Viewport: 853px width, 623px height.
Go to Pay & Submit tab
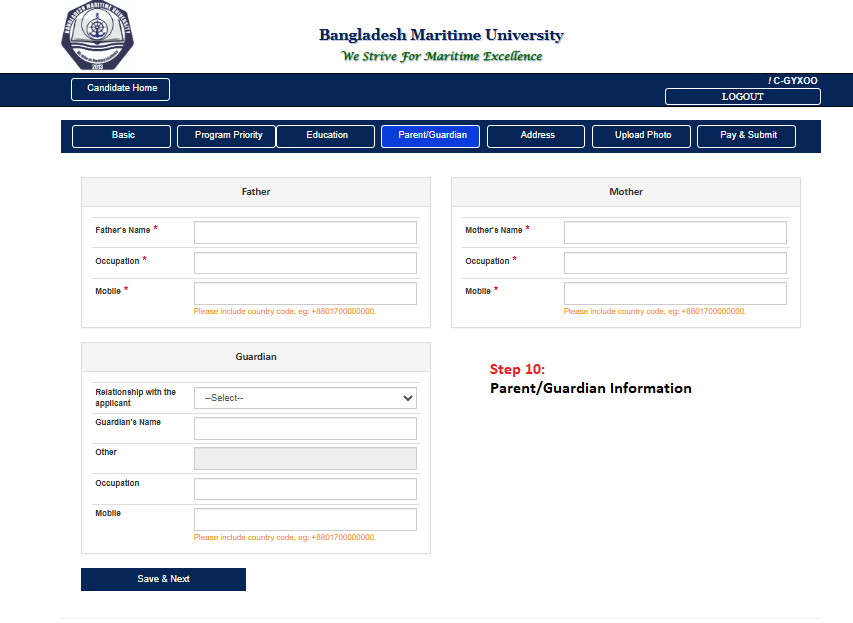coord(747,136)
